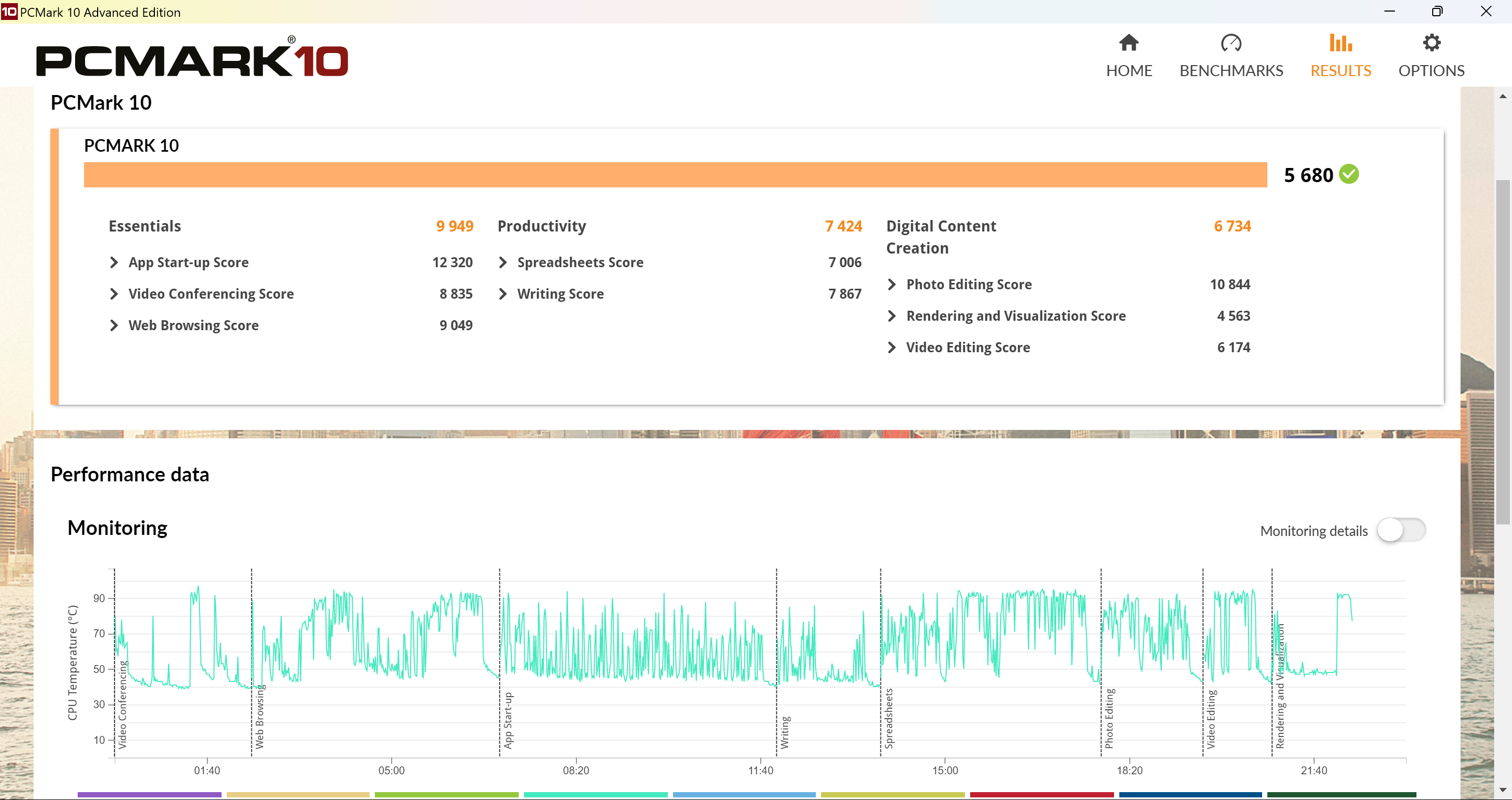This screenshot has height=800, width=1512.
Task: Expand Video Conferencing Score details
Action: pos(114,293)
